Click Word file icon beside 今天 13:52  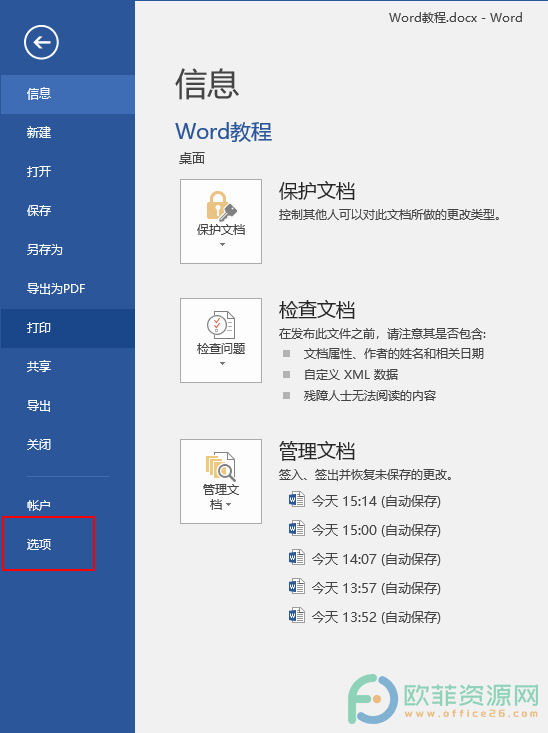pyautogui.click(x=297, y=616)
